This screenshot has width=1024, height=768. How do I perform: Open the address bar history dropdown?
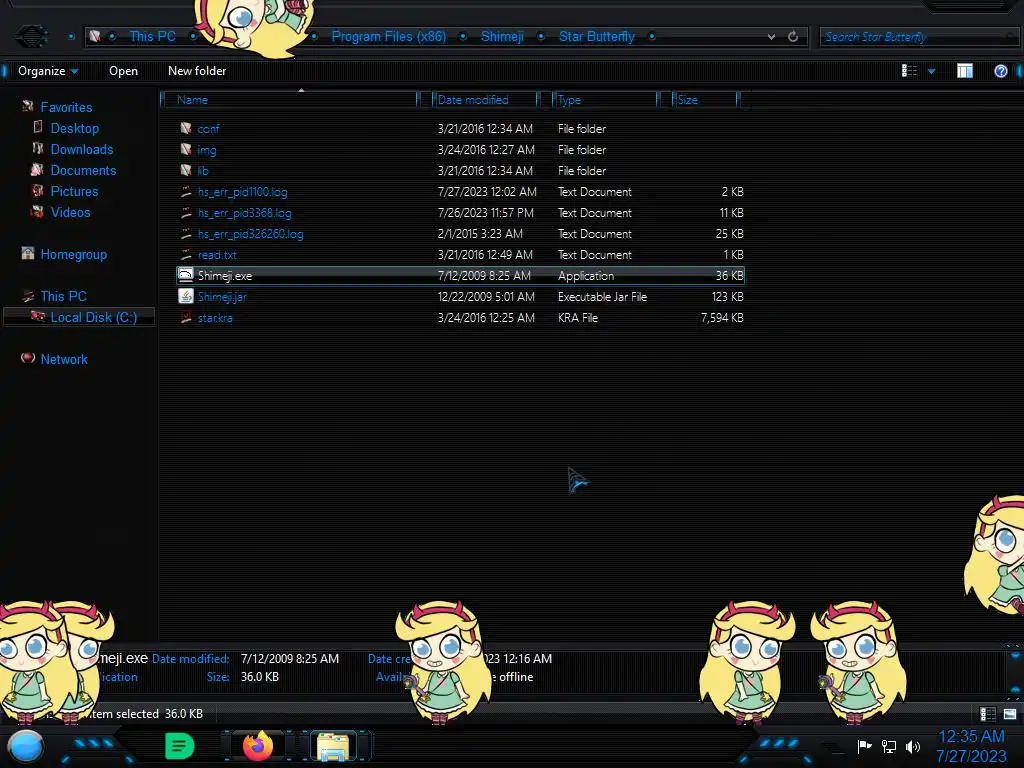pos(771,37)
